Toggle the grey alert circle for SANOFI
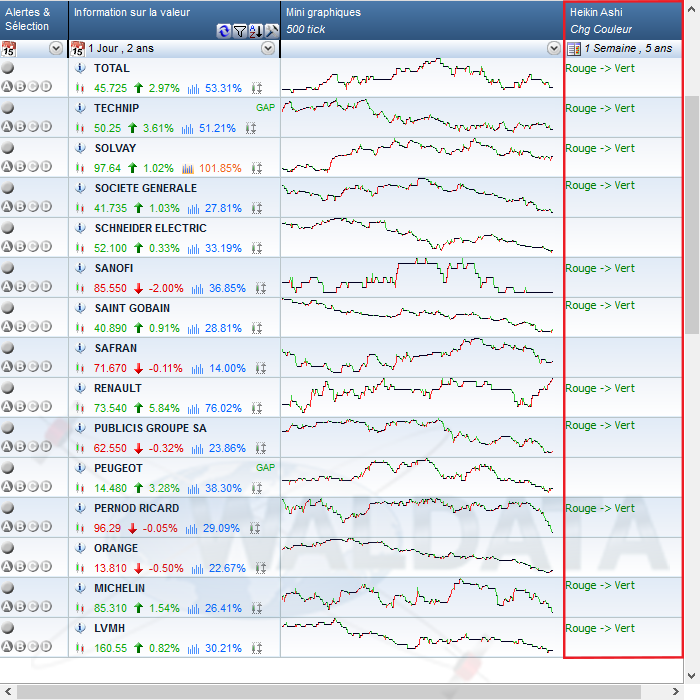Viewport: 700px width, 700px height. (8, 268)
